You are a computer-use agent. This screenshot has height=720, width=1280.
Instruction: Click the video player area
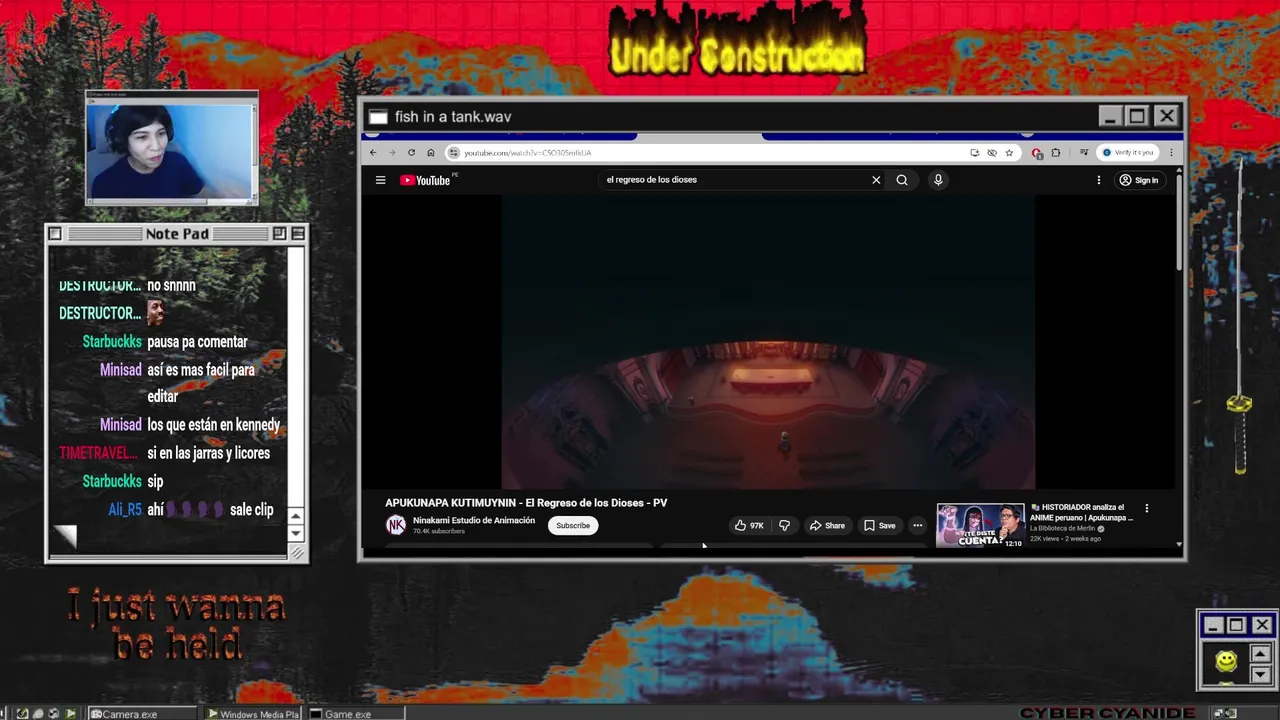768,342
